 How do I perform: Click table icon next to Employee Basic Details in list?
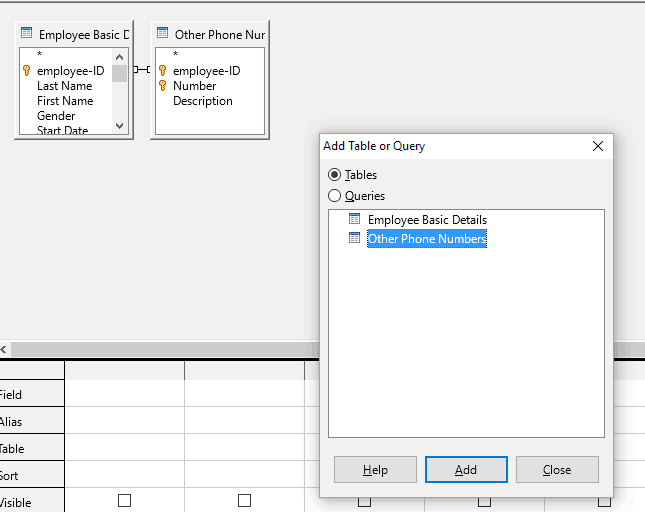point(354,219)
